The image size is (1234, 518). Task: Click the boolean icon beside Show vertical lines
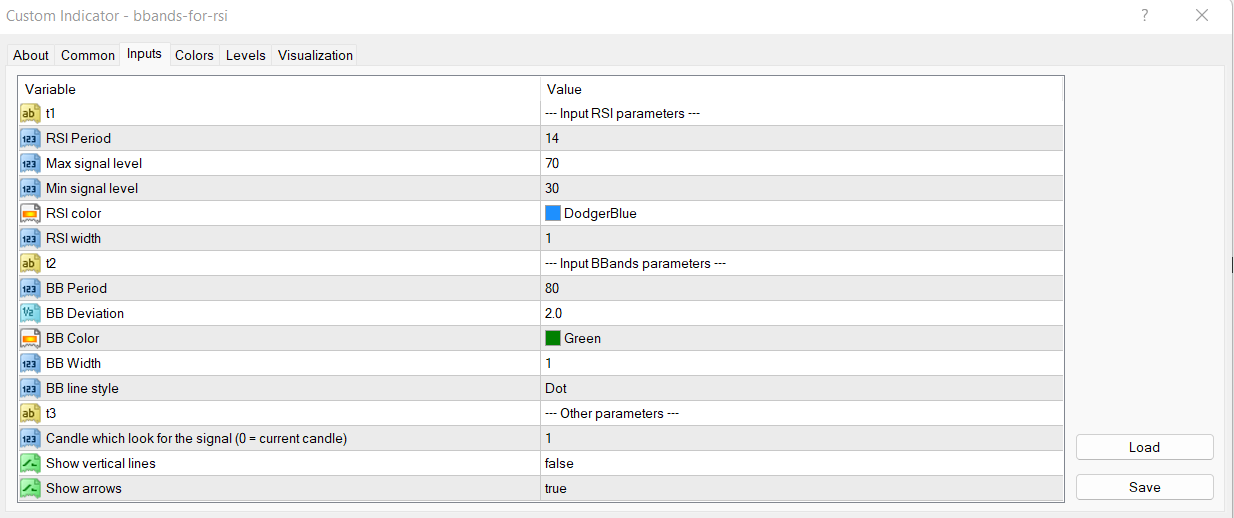[30, 463]
